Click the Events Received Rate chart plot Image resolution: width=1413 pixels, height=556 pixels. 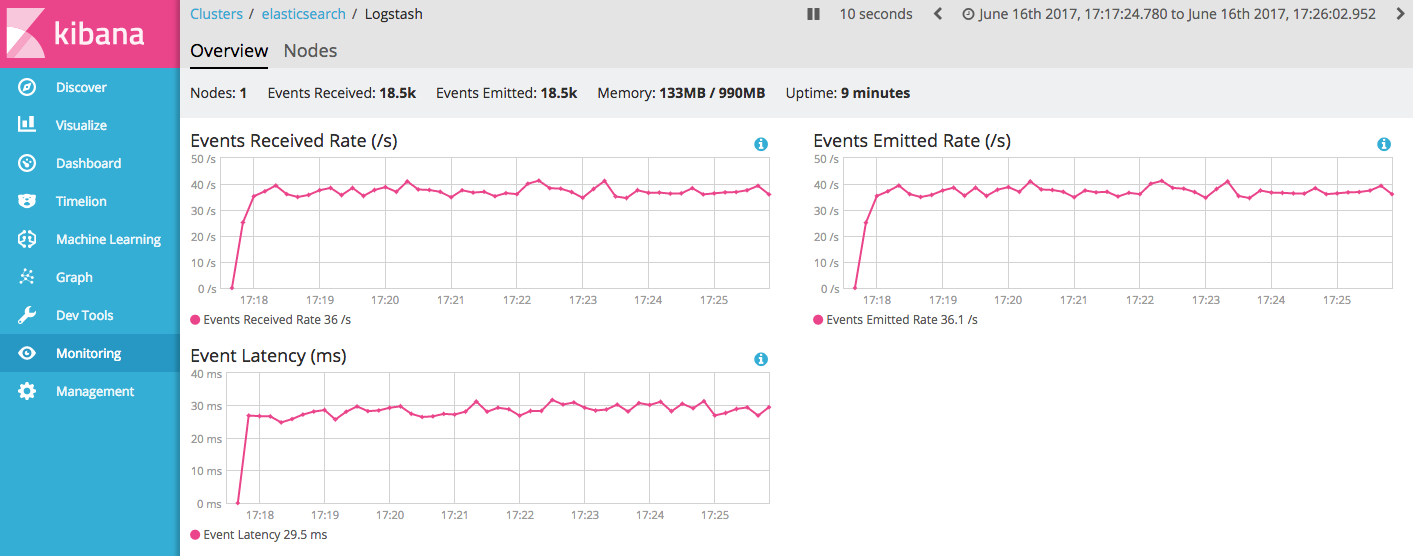[495, 224]
